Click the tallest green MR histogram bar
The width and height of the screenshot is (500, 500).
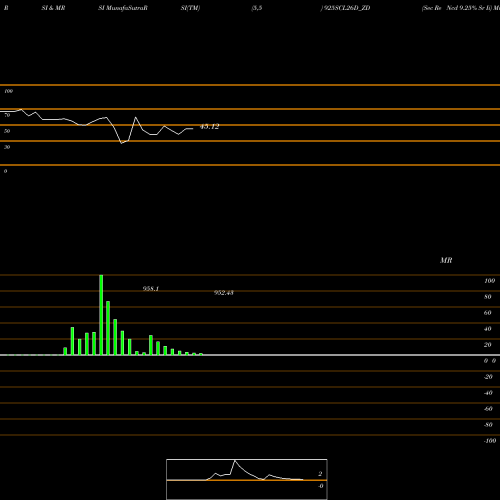[101, 315]
